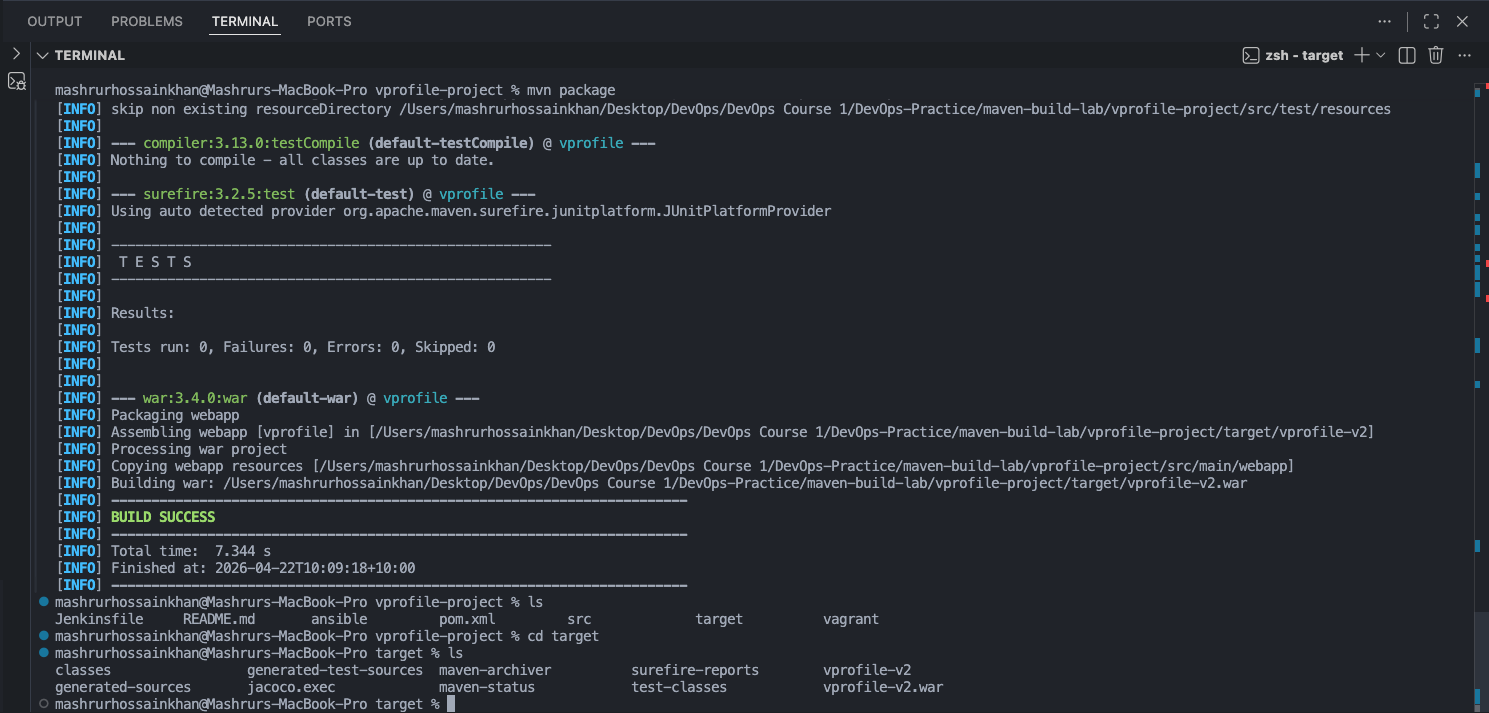
Task: Click generated-sources in target listing
Action: pyautogui.click(x=123, y=687)
